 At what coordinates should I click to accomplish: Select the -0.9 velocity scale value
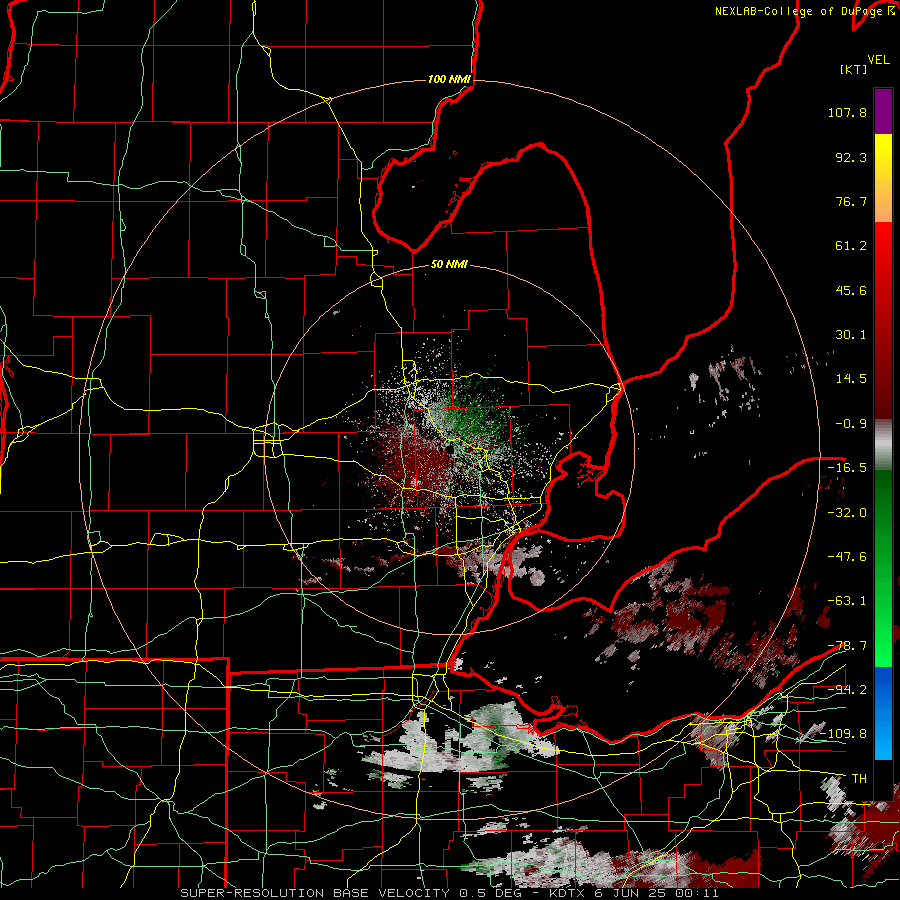point(851,424)
